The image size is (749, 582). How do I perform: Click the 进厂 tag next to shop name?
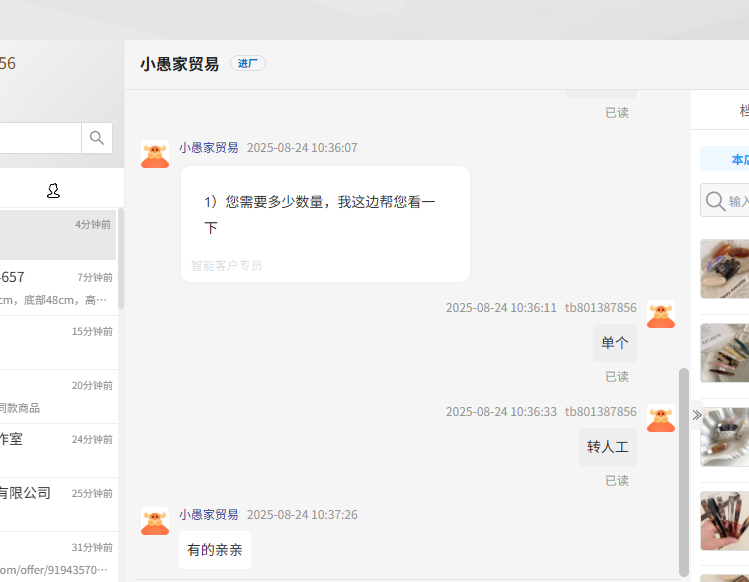point(248,64)
